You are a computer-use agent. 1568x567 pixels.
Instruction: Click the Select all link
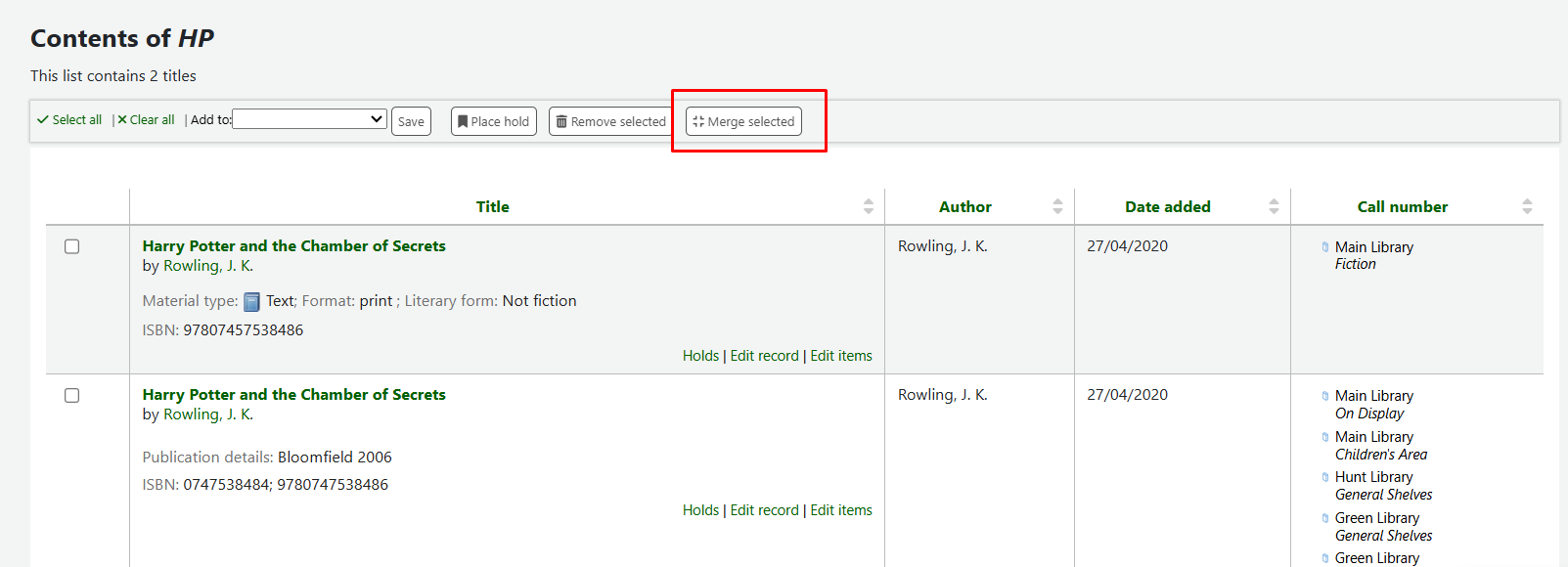(69, 120)
